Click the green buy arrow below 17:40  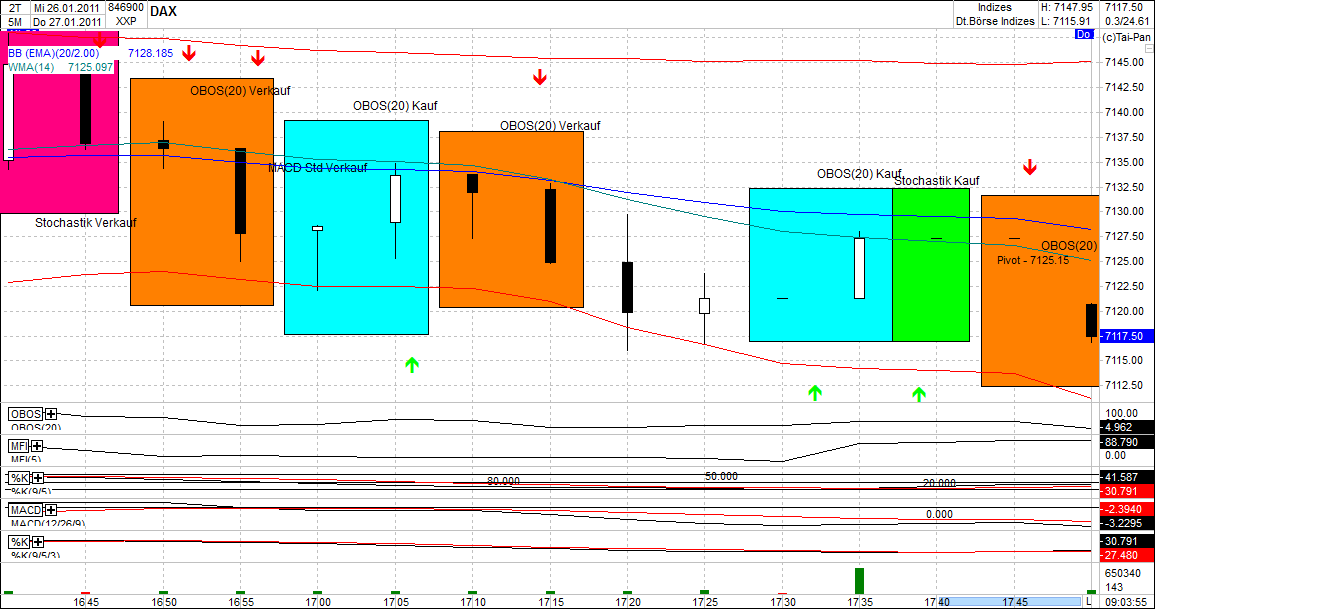tap(919, 394)
